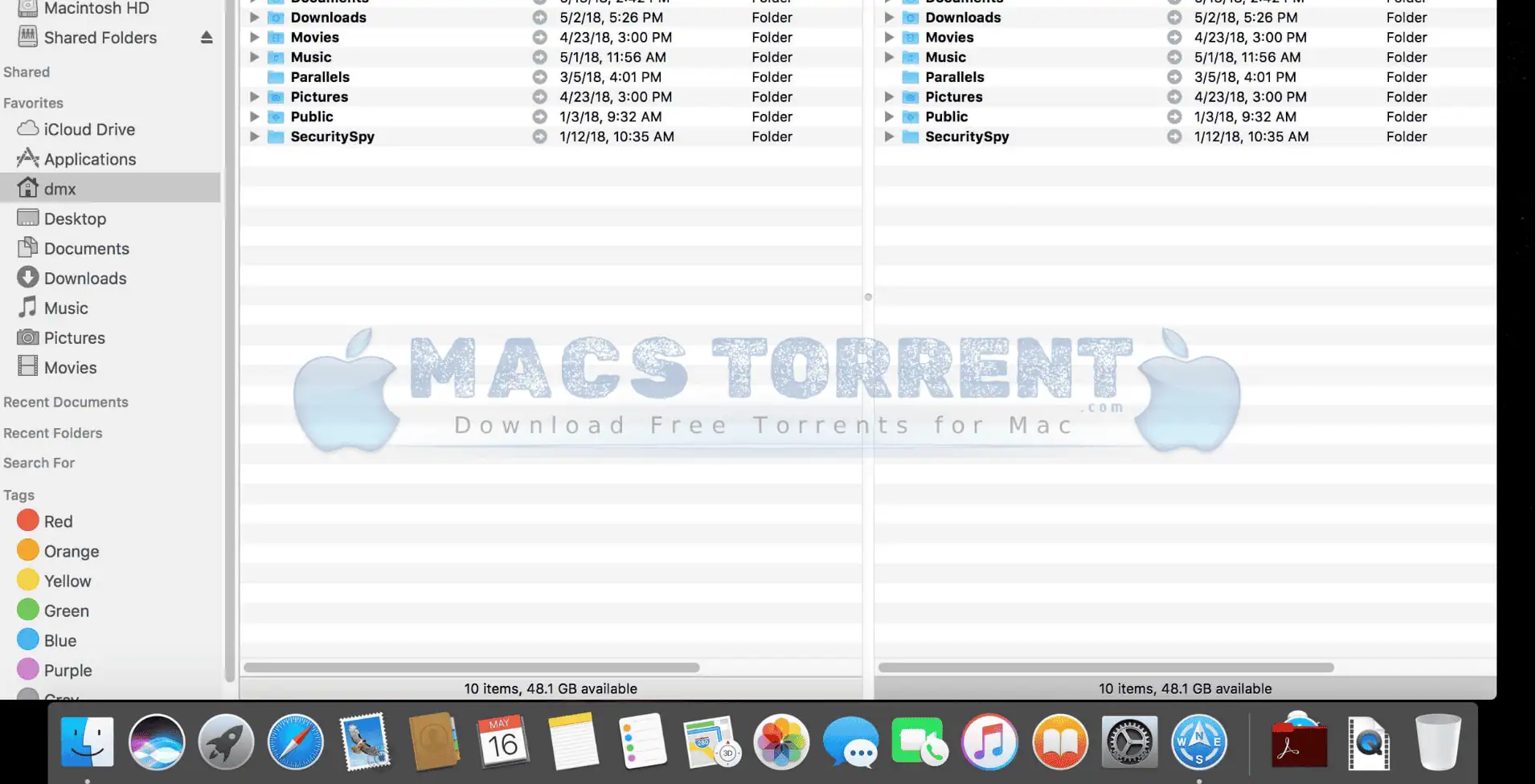Open the Trash in the Dock
The height and width of the screenshot is (784, 1536).
pos(1438,742)
